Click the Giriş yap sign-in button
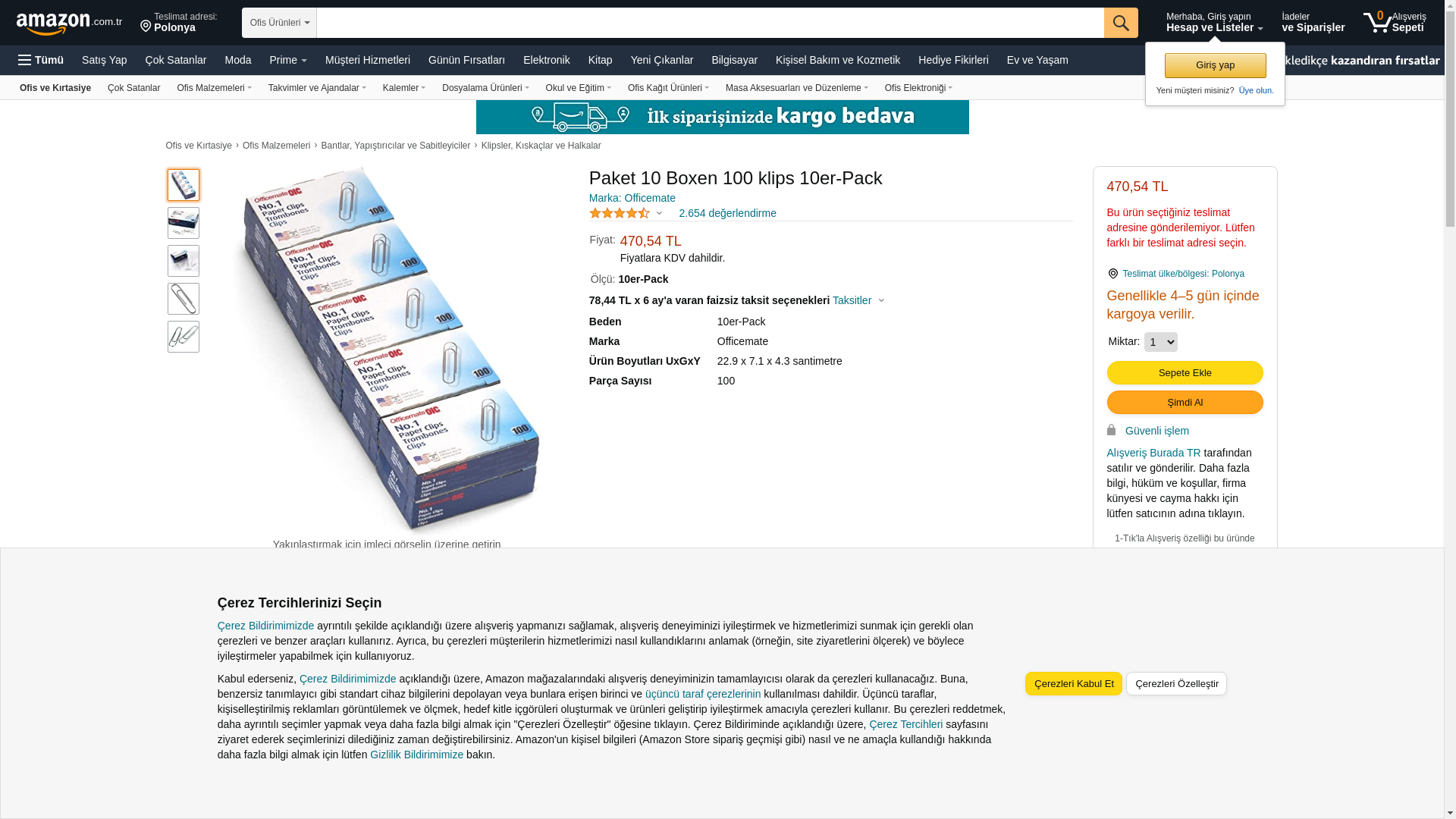Image resolution: width=1456 pixels, height=819 pixels. coord(1215,65)
